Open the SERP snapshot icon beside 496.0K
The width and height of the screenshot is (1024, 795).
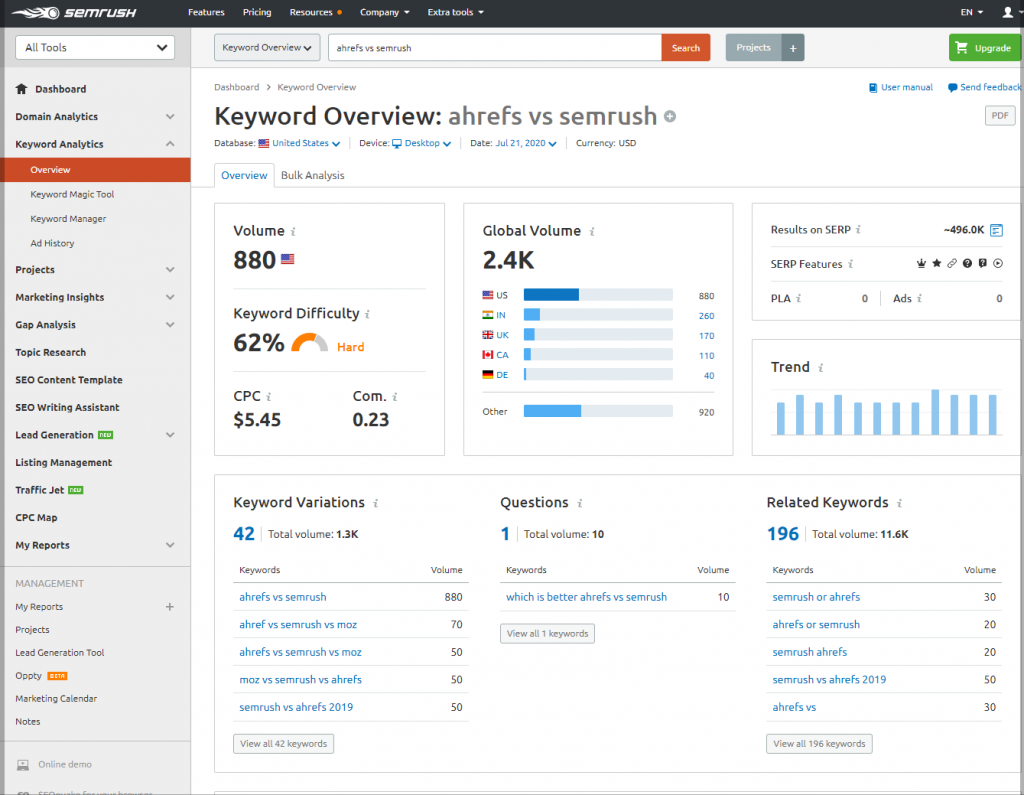tap(997, 230)
